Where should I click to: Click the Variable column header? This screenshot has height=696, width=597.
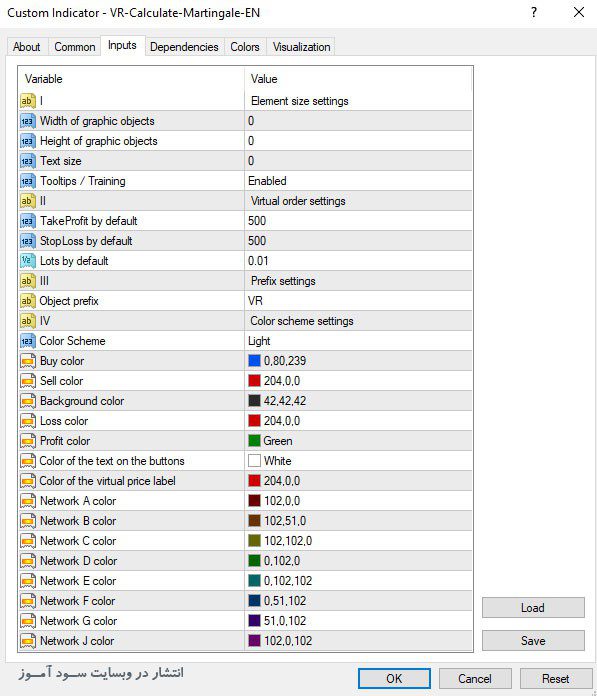[x=131, y=79]
